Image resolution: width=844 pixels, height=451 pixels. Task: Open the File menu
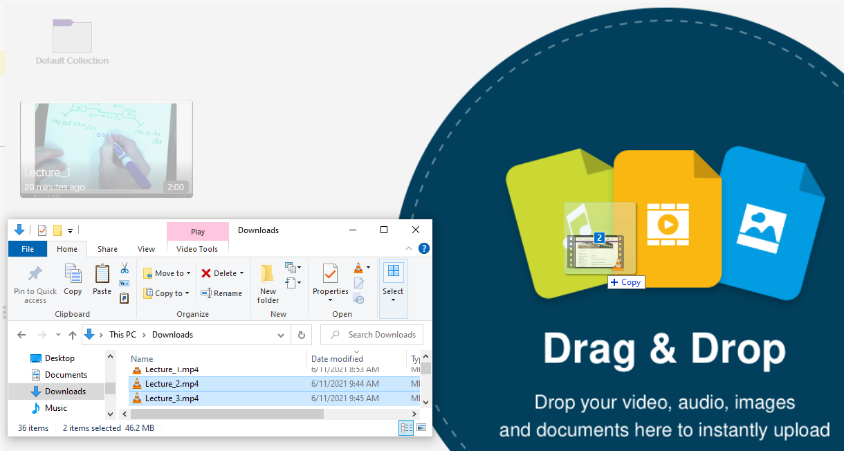click(28, 249)
